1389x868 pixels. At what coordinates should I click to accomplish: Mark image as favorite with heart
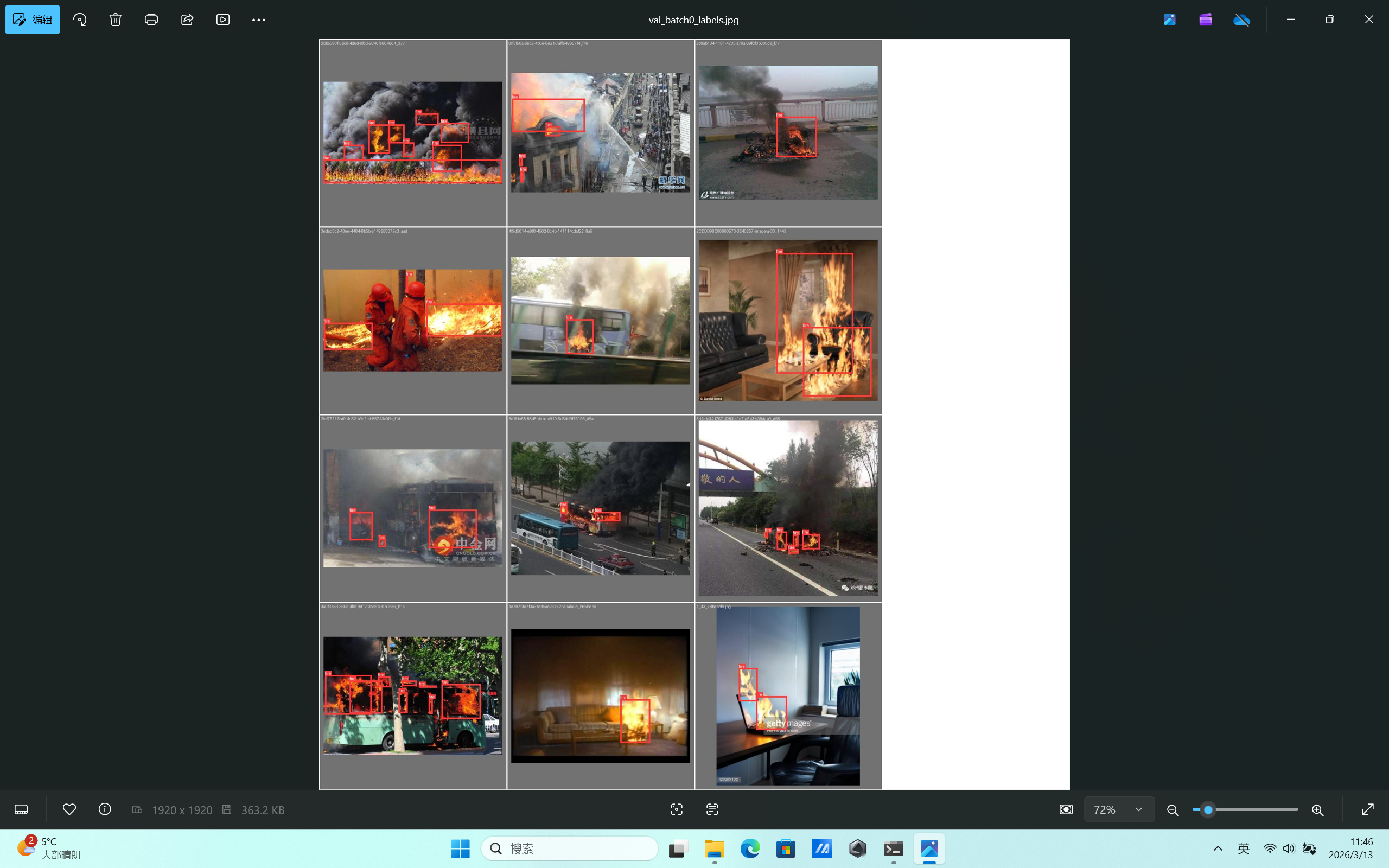pyautogui.click(x=69, y=809)
